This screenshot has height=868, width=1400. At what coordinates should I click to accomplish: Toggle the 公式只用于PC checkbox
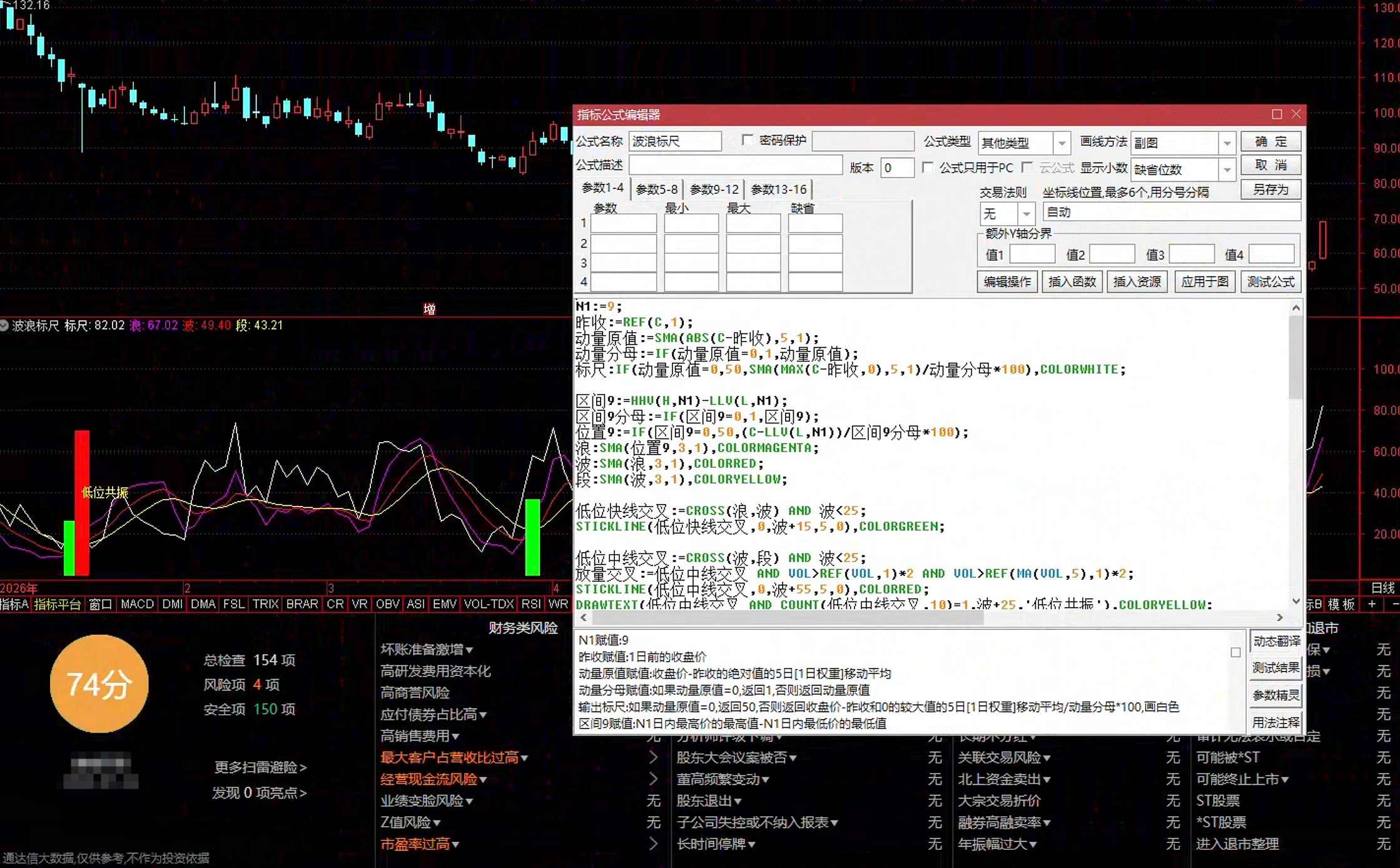928,168
